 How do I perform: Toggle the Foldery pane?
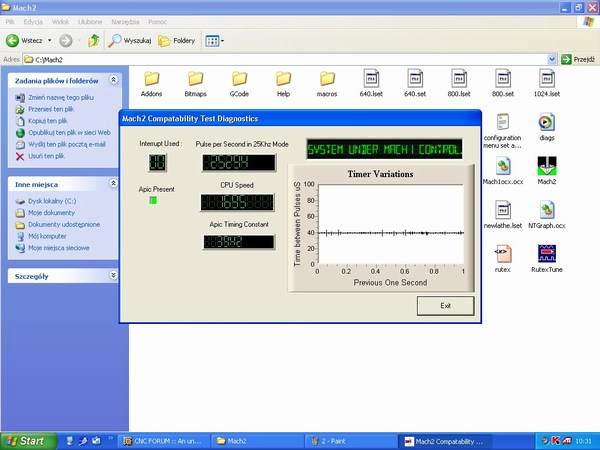coord(177,41)
